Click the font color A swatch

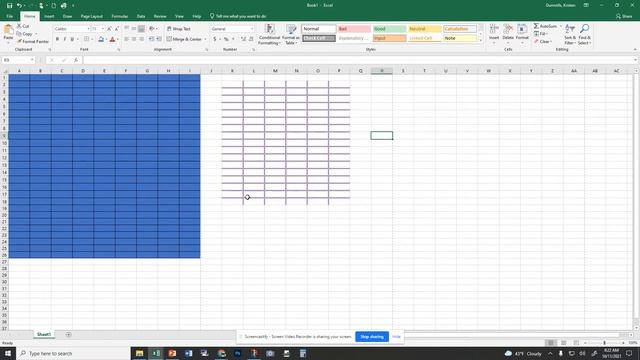[x=113, y=39]
